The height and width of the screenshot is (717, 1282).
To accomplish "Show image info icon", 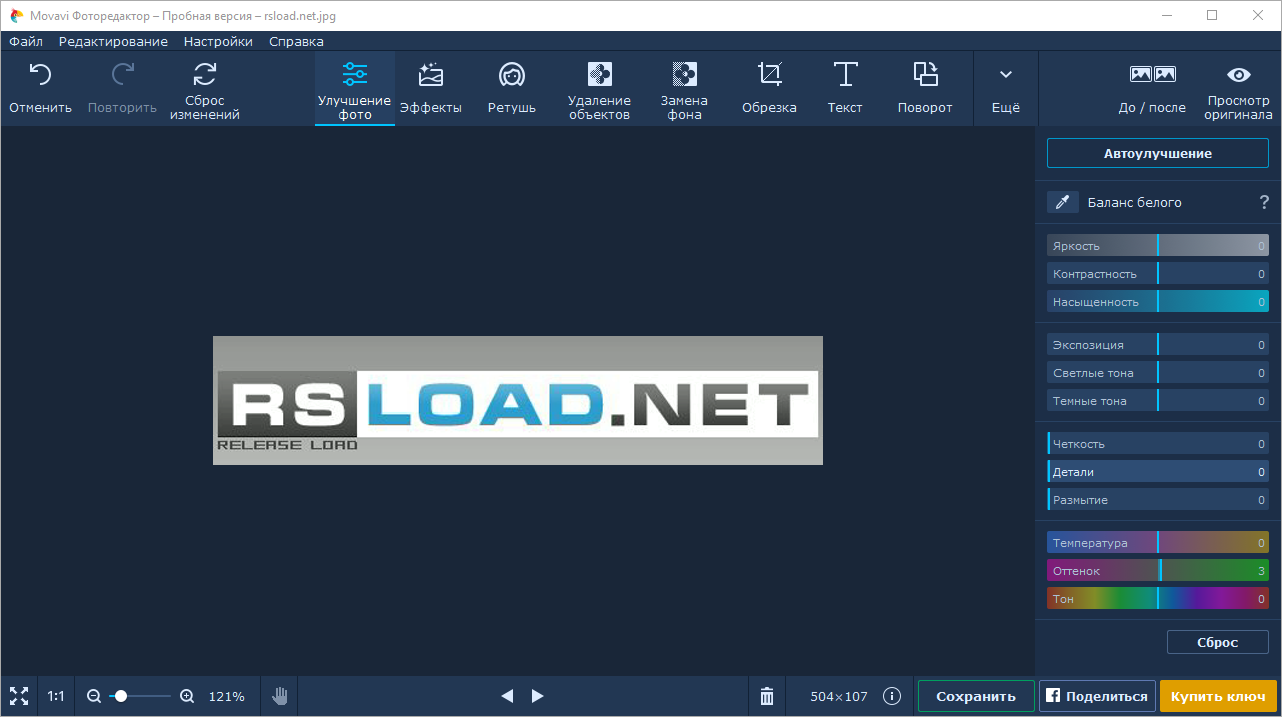I will click(892, 696).
